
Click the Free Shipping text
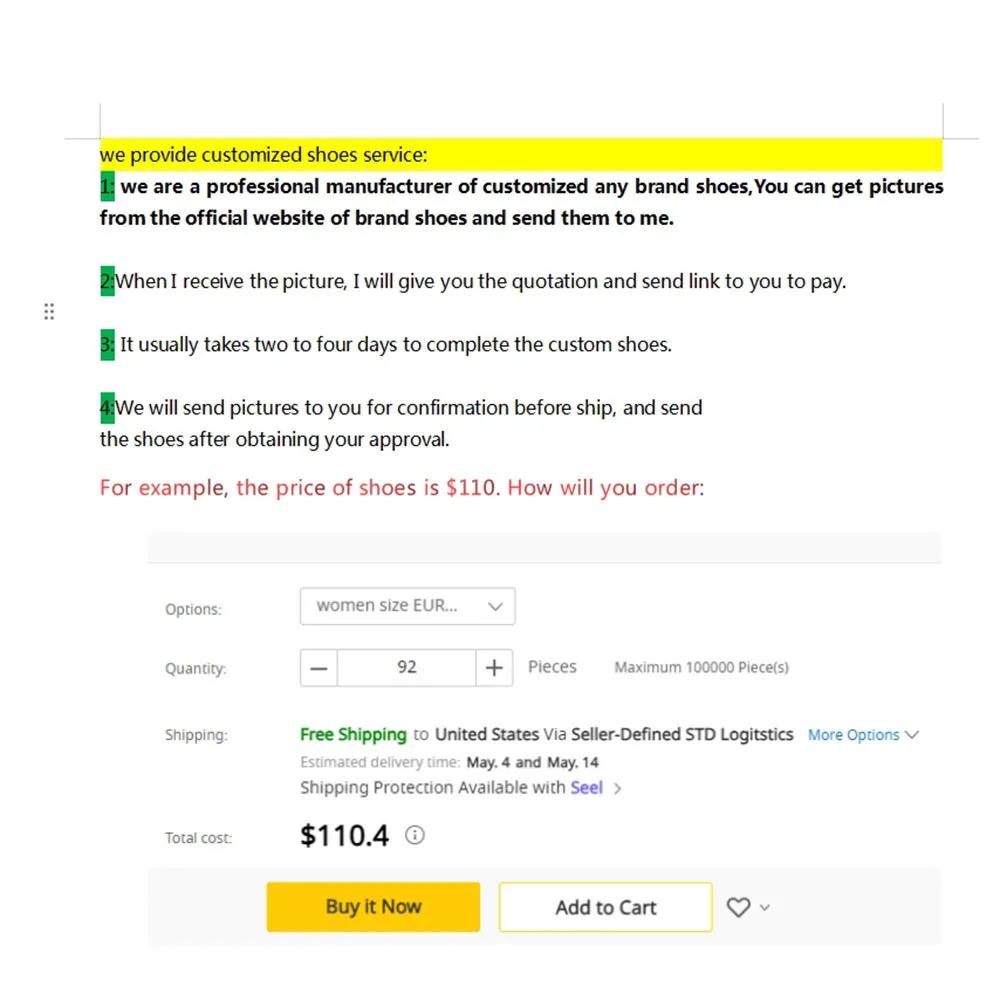click(x=353, y=735)
